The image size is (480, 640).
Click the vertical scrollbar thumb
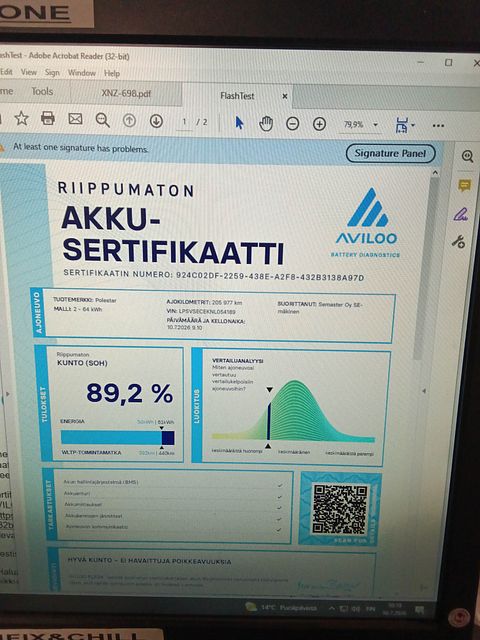point(425,267)
